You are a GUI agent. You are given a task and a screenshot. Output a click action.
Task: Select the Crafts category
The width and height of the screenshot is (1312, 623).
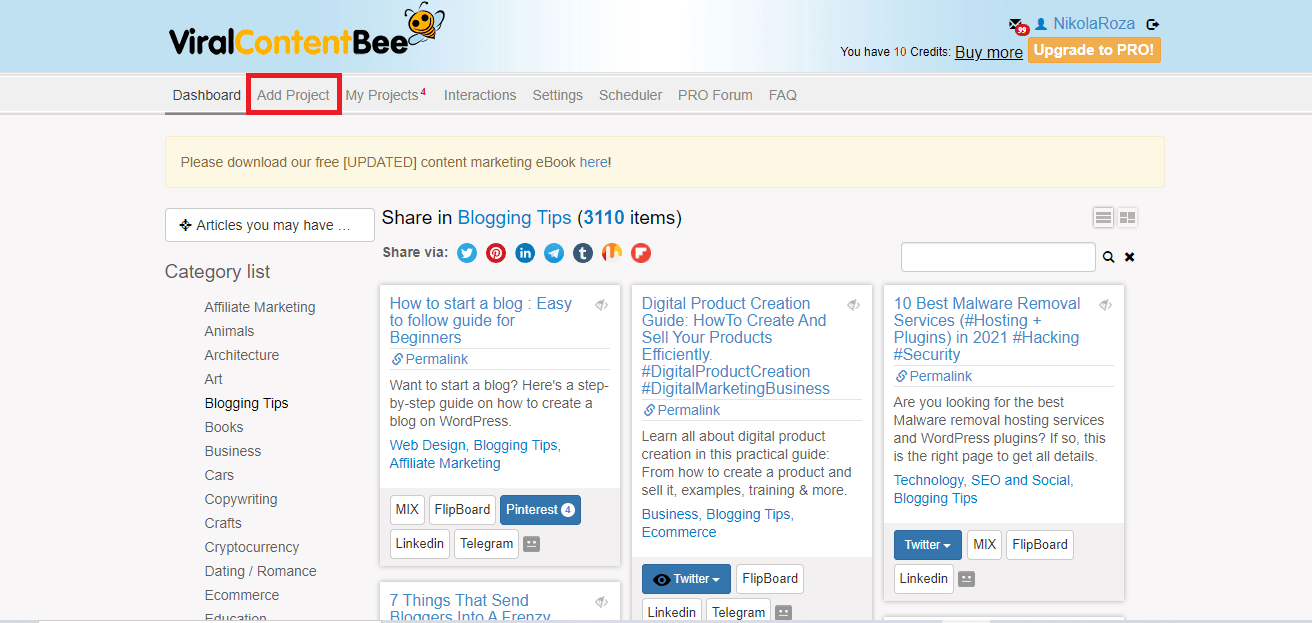[x=223, y=523]
